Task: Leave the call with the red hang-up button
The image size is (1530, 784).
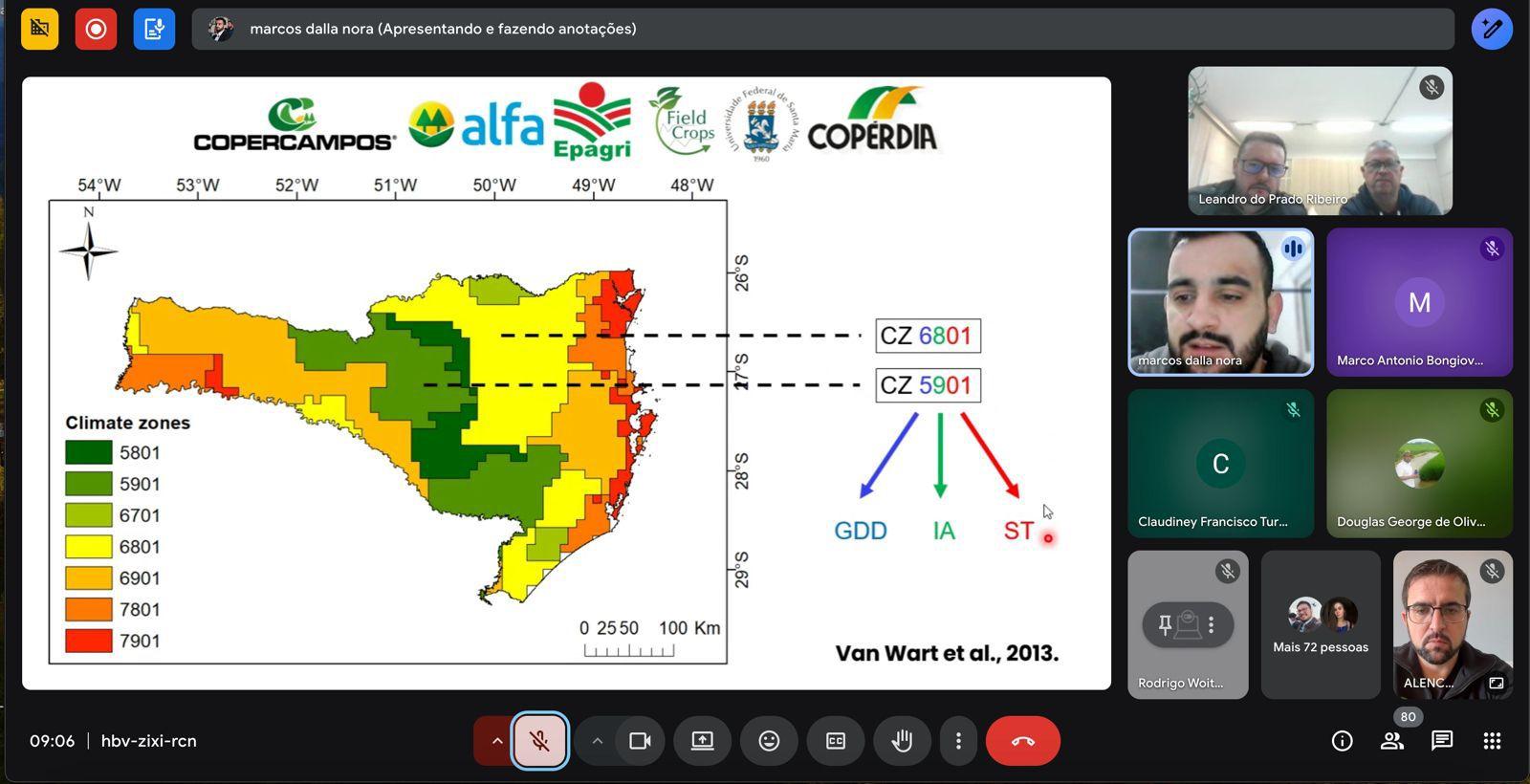Action: (1022, 741)
